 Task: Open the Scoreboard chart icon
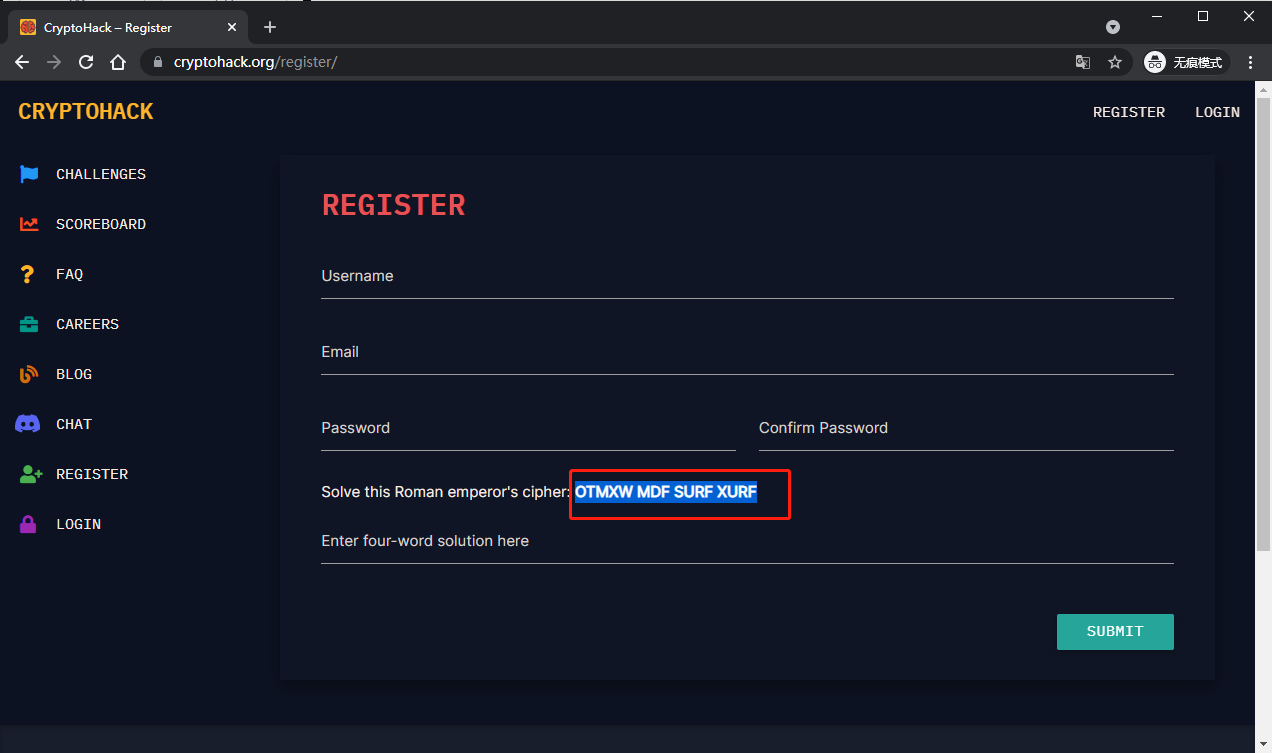(29, 224)
